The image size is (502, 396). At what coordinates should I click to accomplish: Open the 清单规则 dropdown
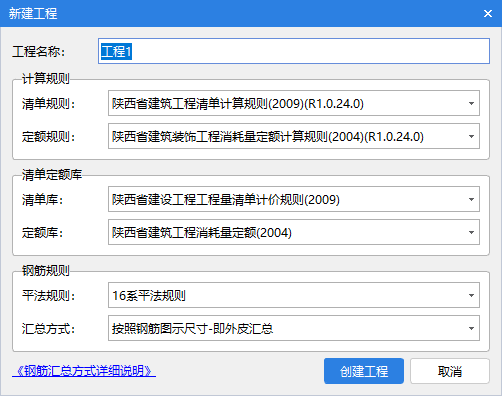pos(294,103)
